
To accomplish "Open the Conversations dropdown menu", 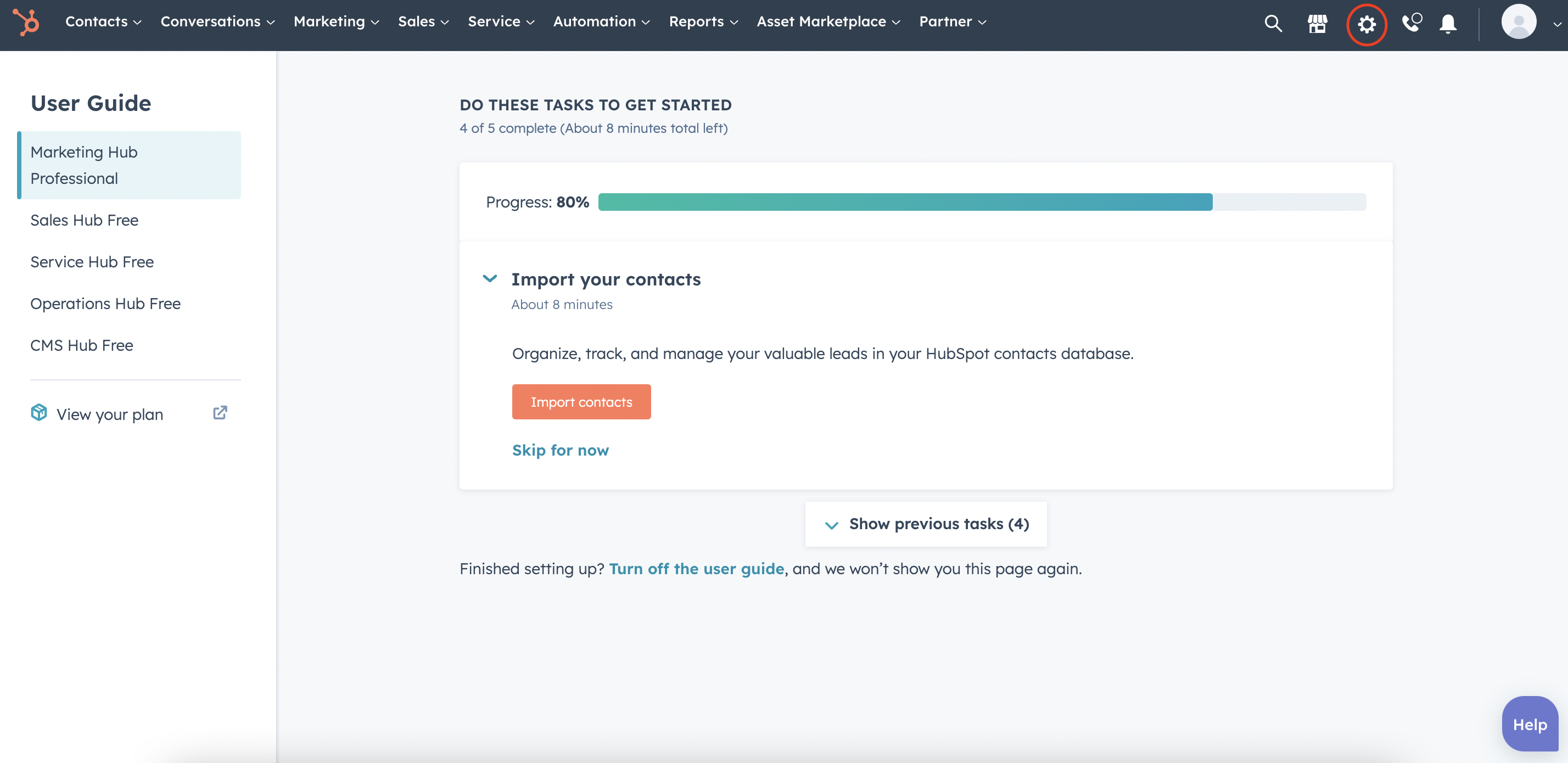I will point(218,21).
